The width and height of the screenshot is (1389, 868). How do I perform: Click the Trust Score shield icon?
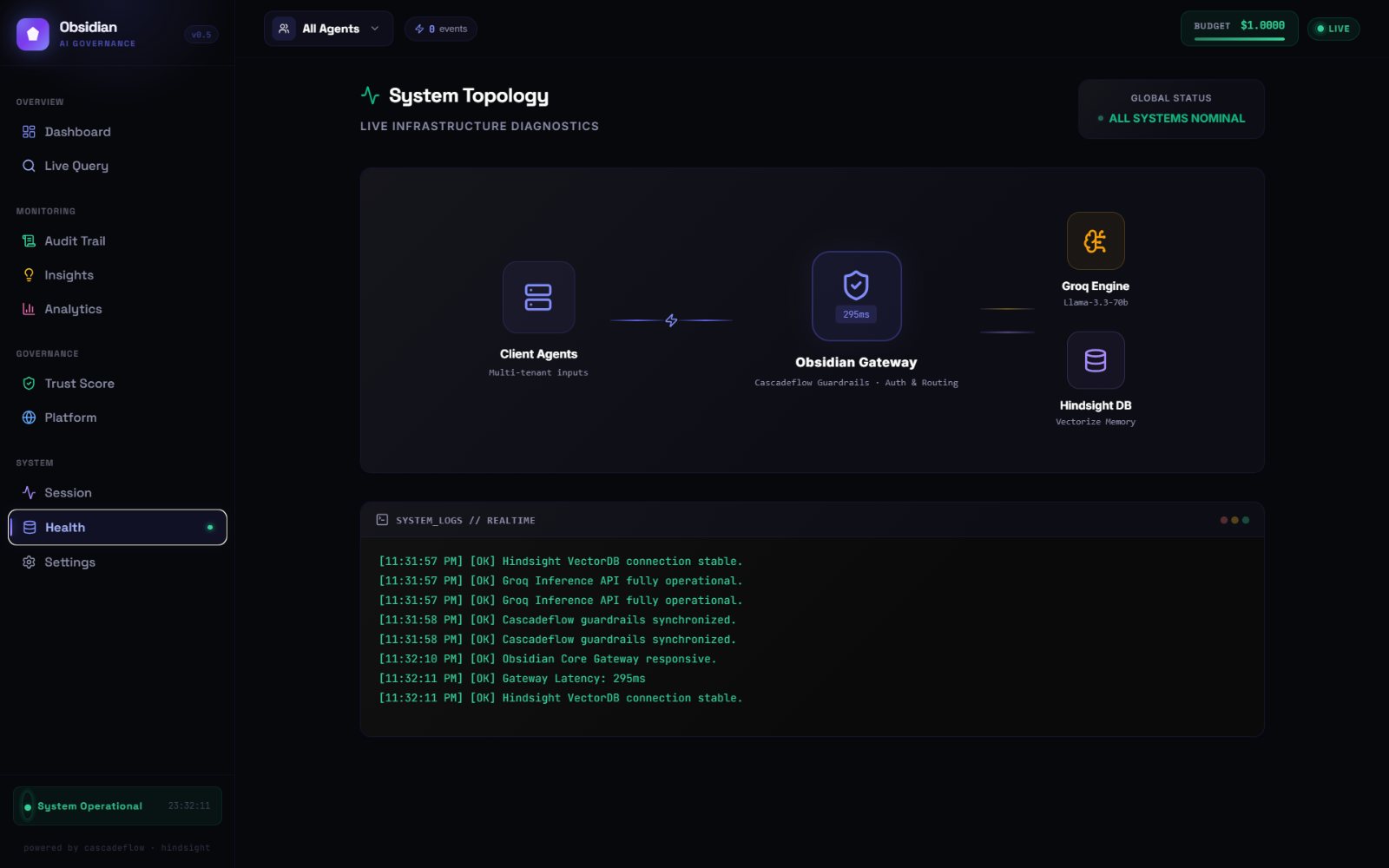coord(29,384)
